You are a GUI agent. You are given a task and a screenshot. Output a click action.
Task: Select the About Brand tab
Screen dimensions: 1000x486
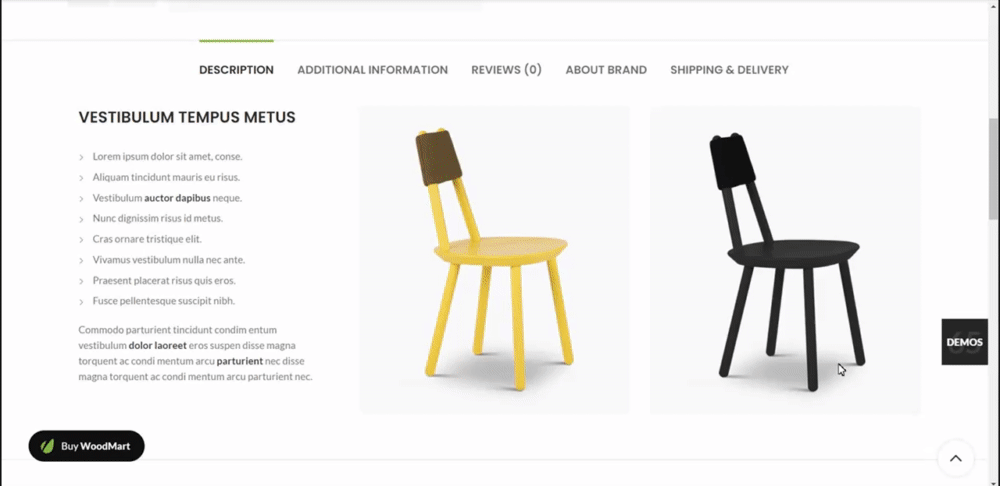(x=606, y=70)
